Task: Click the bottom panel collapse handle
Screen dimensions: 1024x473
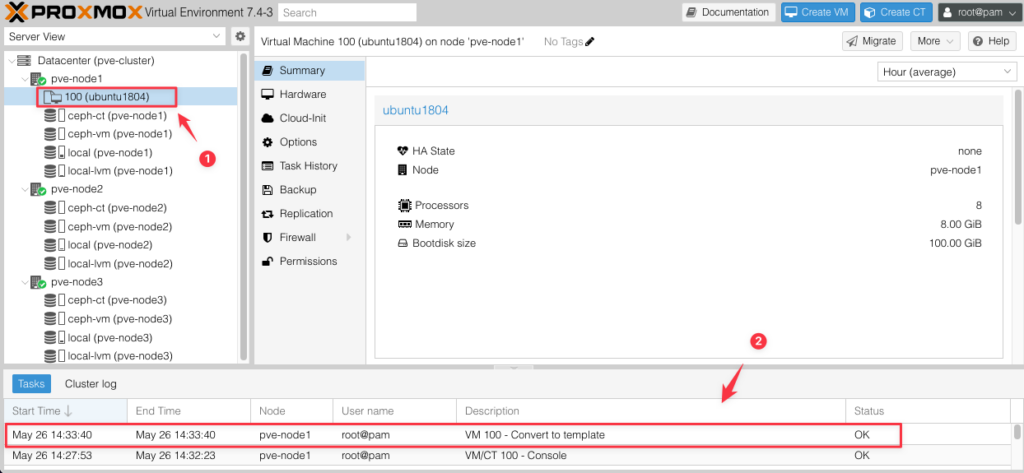Action: pos(513,367)
